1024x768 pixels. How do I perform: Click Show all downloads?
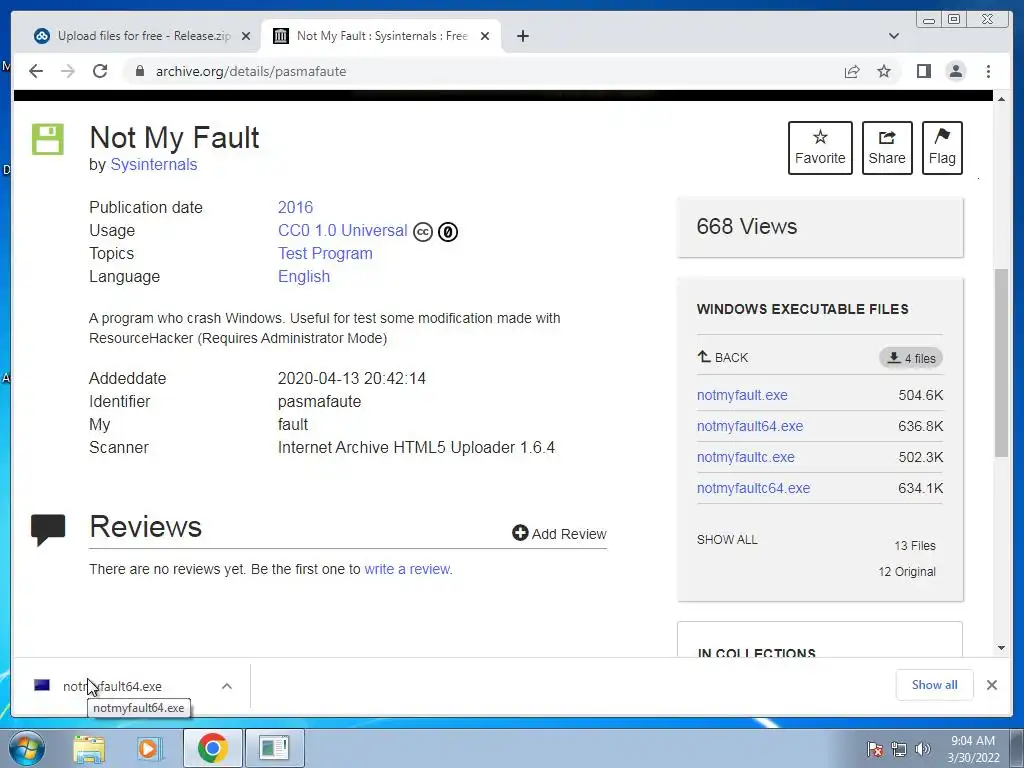(x=934, y=684)
